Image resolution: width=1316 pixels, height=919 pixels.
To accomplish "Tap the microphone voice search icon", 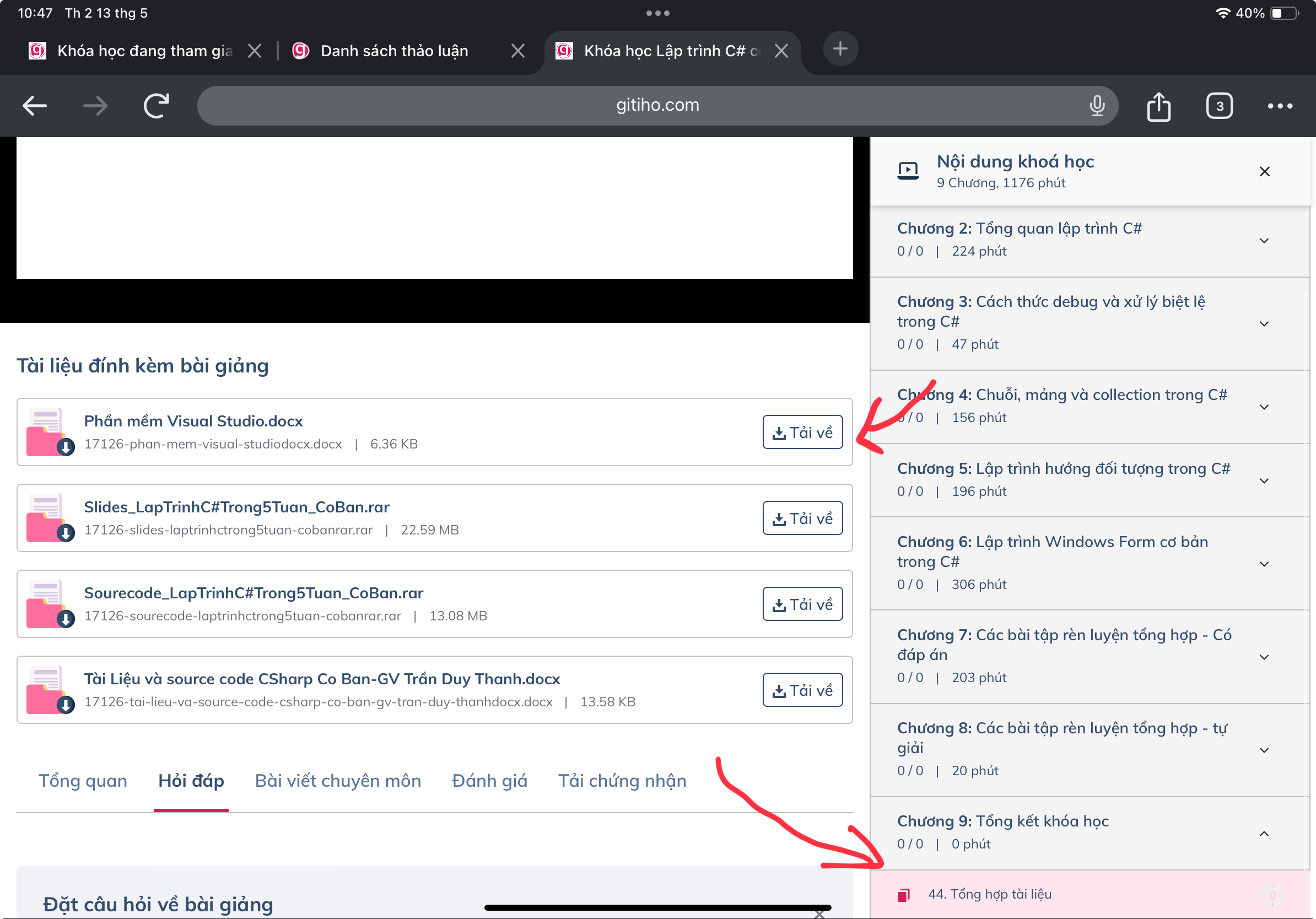I will [1097, 106].
